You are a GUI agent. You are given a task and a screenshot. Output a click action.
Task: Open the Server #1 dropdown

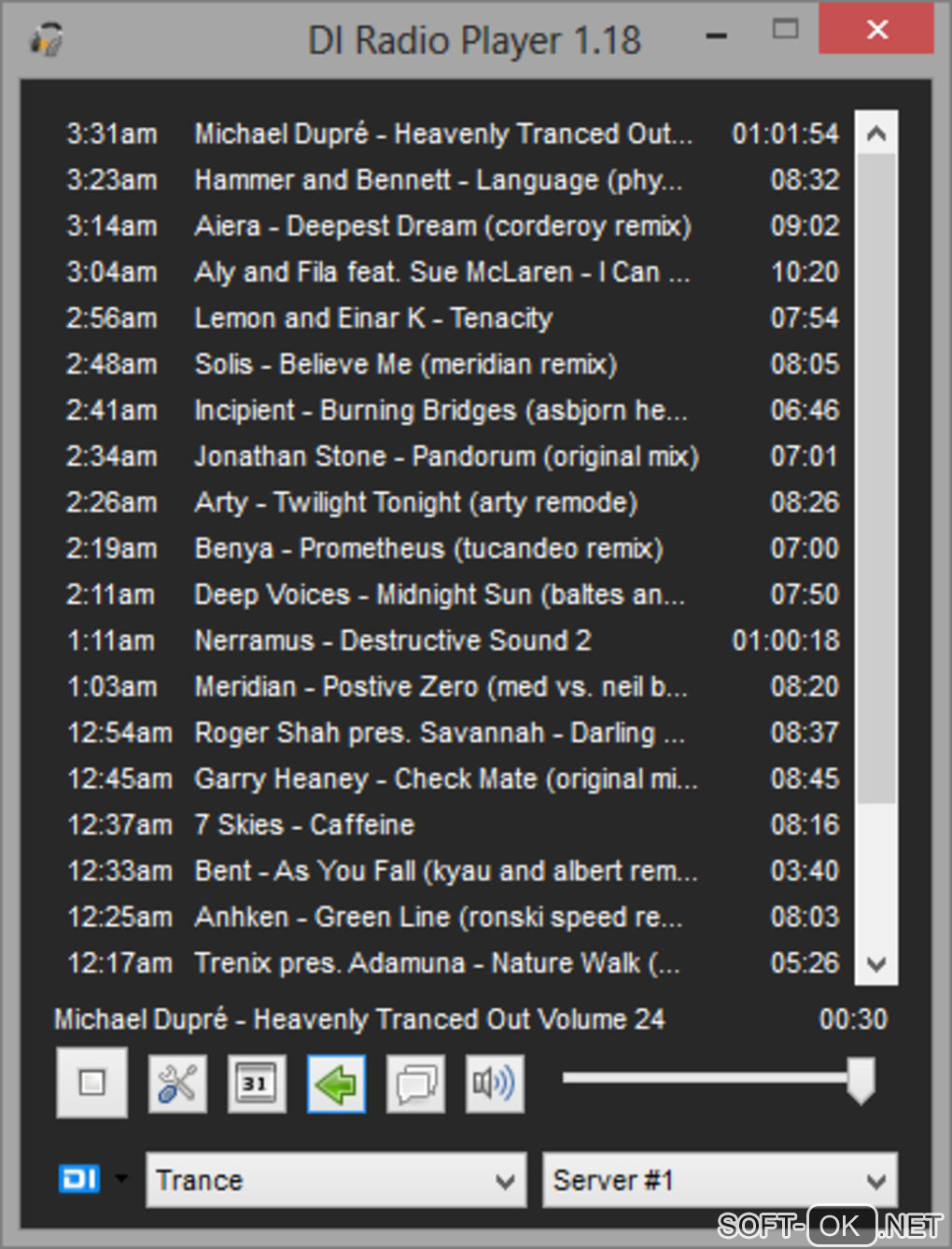(720, 1180)
